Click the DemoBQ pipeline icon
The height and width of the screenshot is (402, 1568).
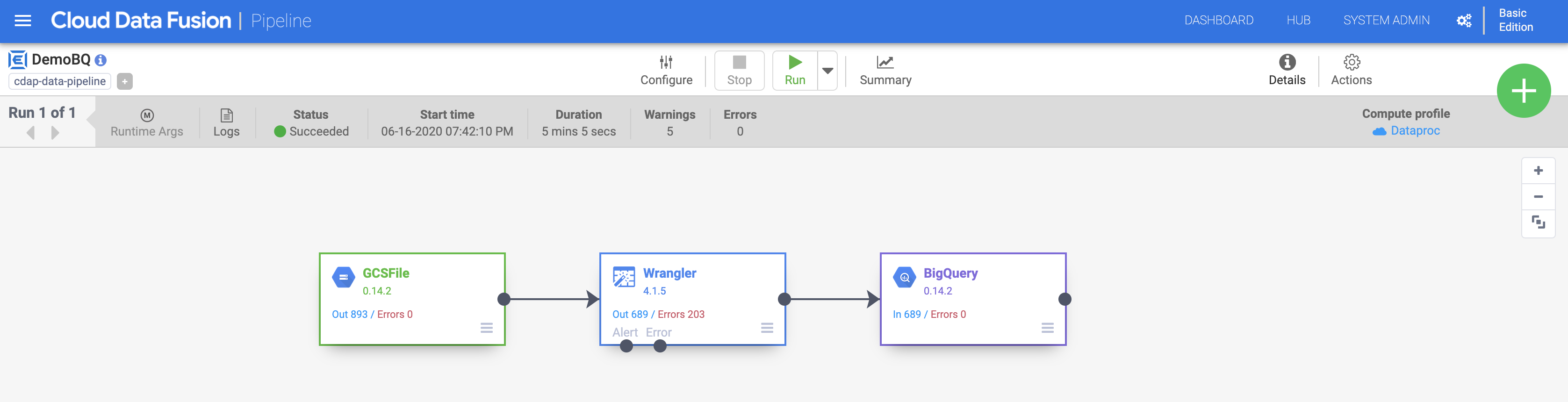click(x=18, y=60)
